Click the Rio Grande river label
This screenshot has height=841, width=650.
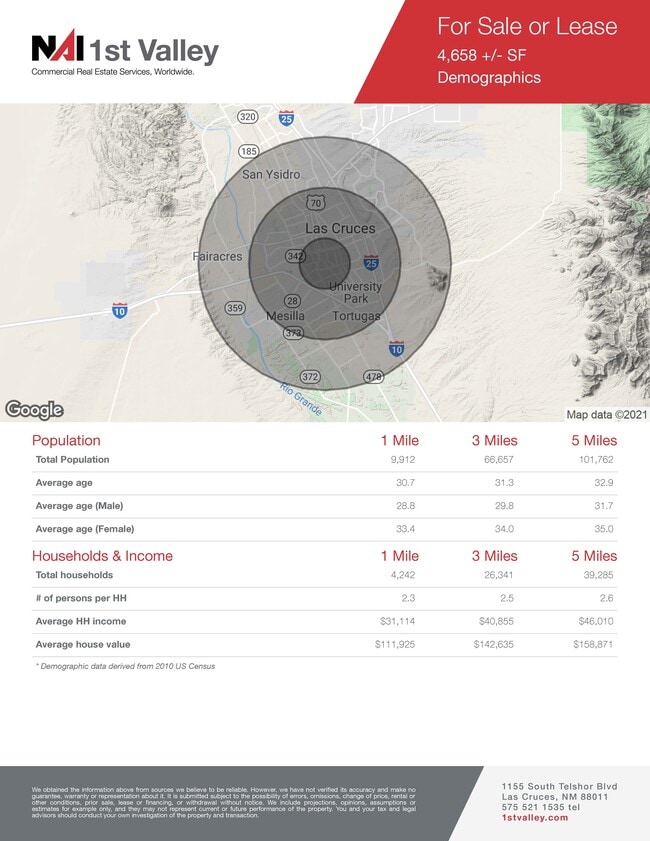[300, 400]
